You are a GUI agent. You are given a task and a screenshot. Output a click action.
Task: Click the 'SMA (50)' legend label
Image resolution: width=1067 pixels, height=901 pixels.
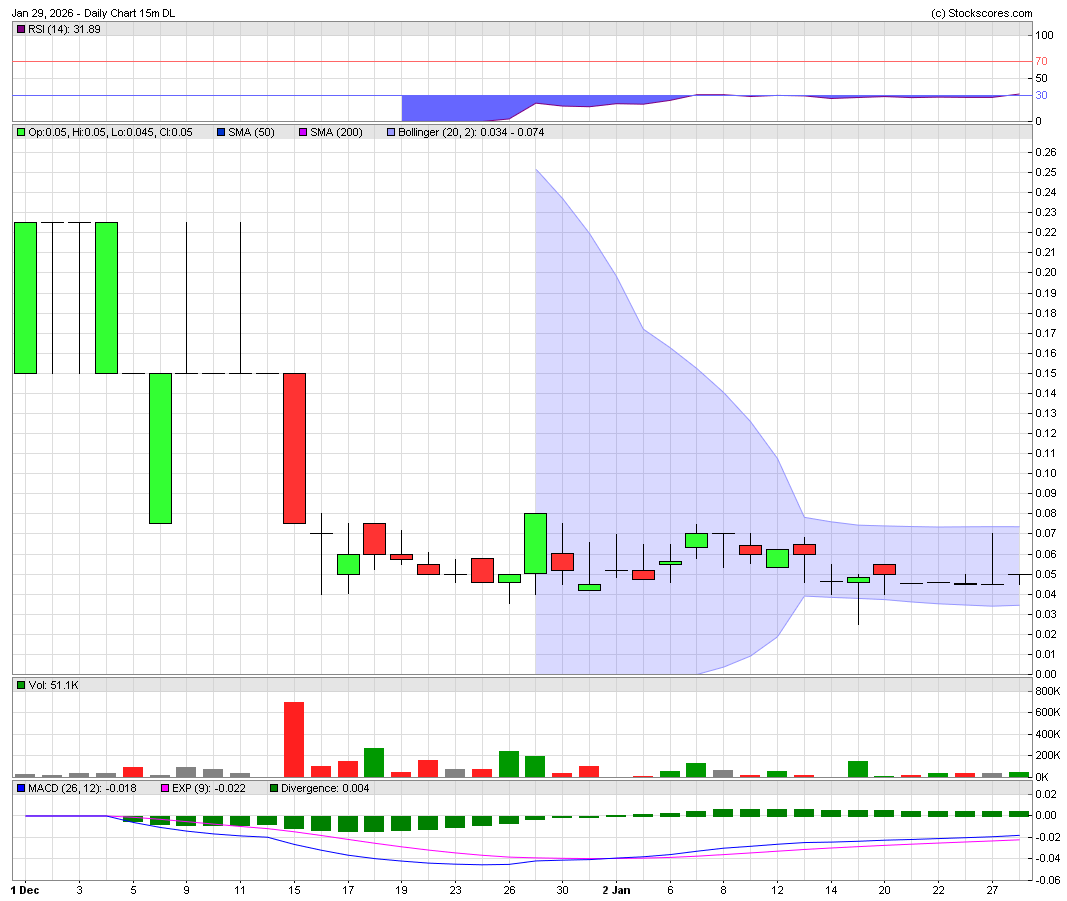(251, 132)
